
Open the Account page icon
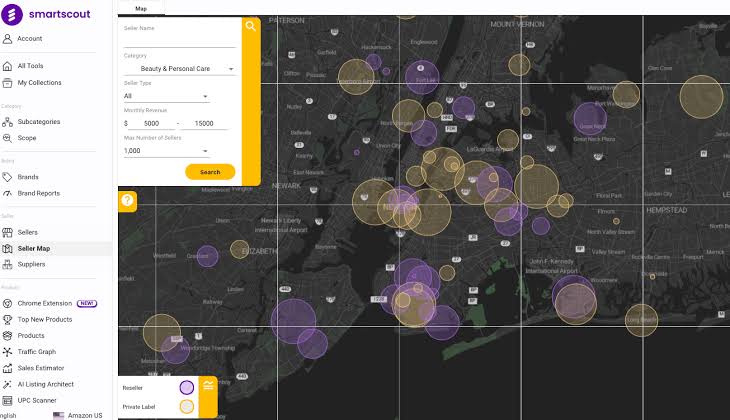click(x=7, y=39)
